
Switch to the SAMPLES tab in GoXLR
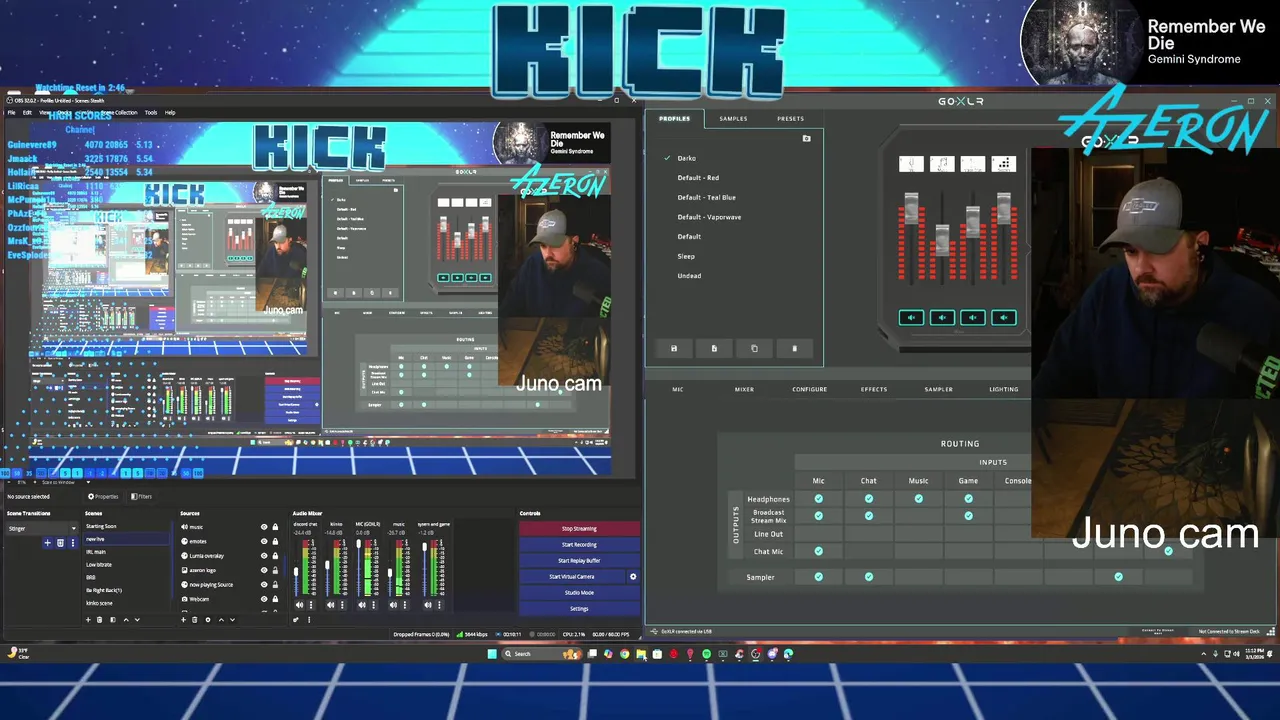733,118
